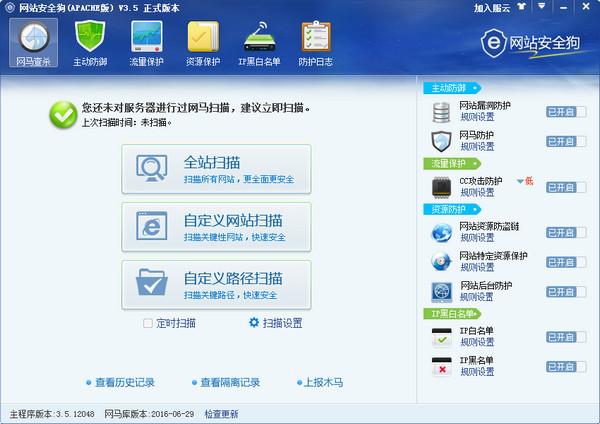View 查看历史记录 scan history
The image size is (600, 424).
tap(125, 382)
